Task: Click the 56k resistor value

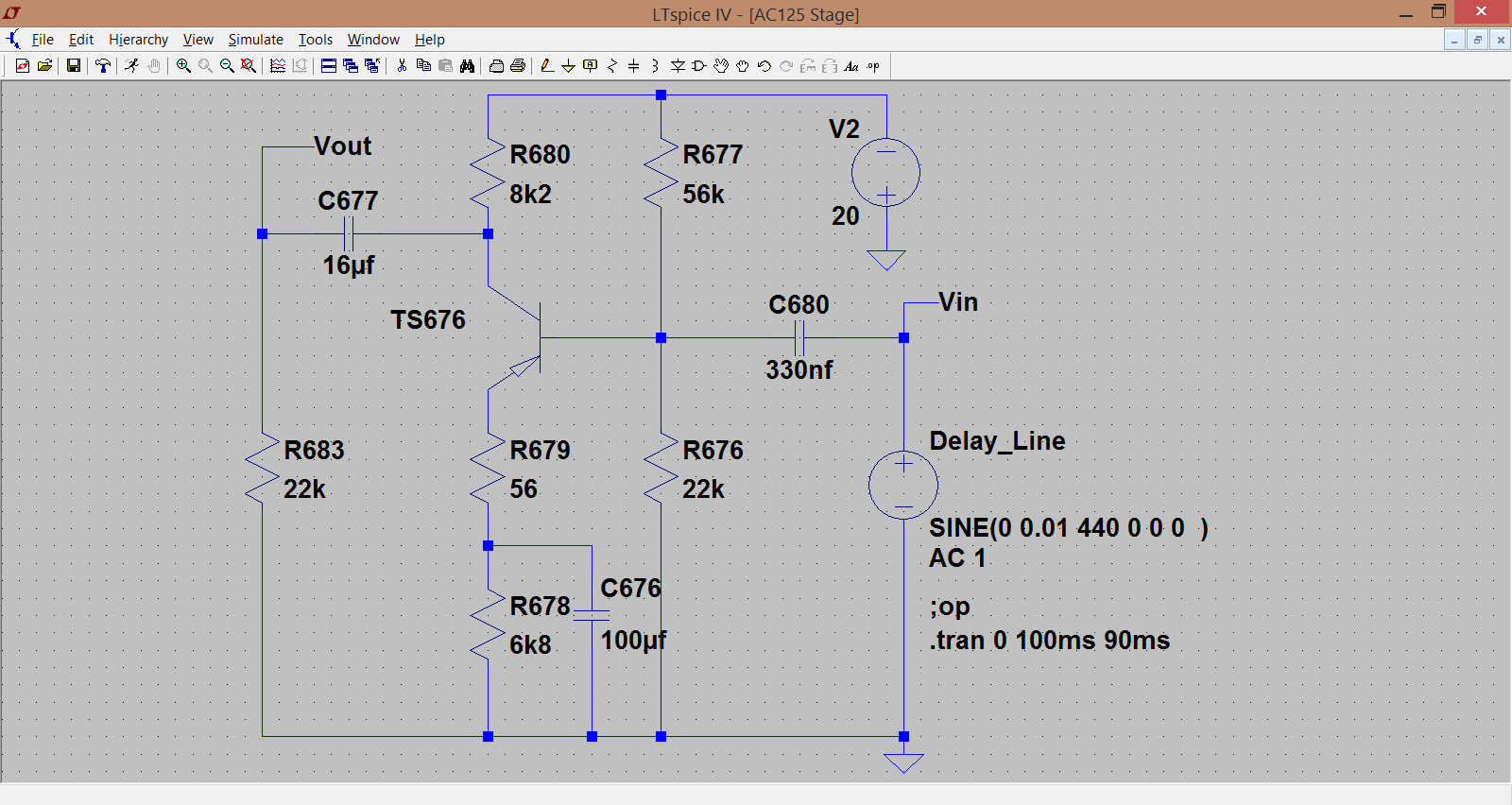Action: click(703, 195)
